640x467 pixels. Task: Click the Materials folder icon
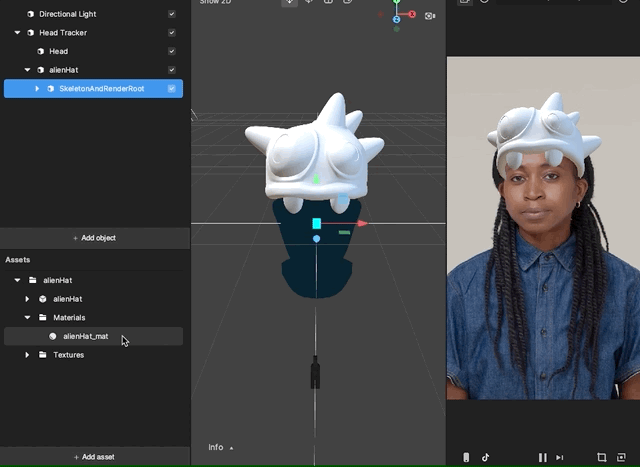42,318
